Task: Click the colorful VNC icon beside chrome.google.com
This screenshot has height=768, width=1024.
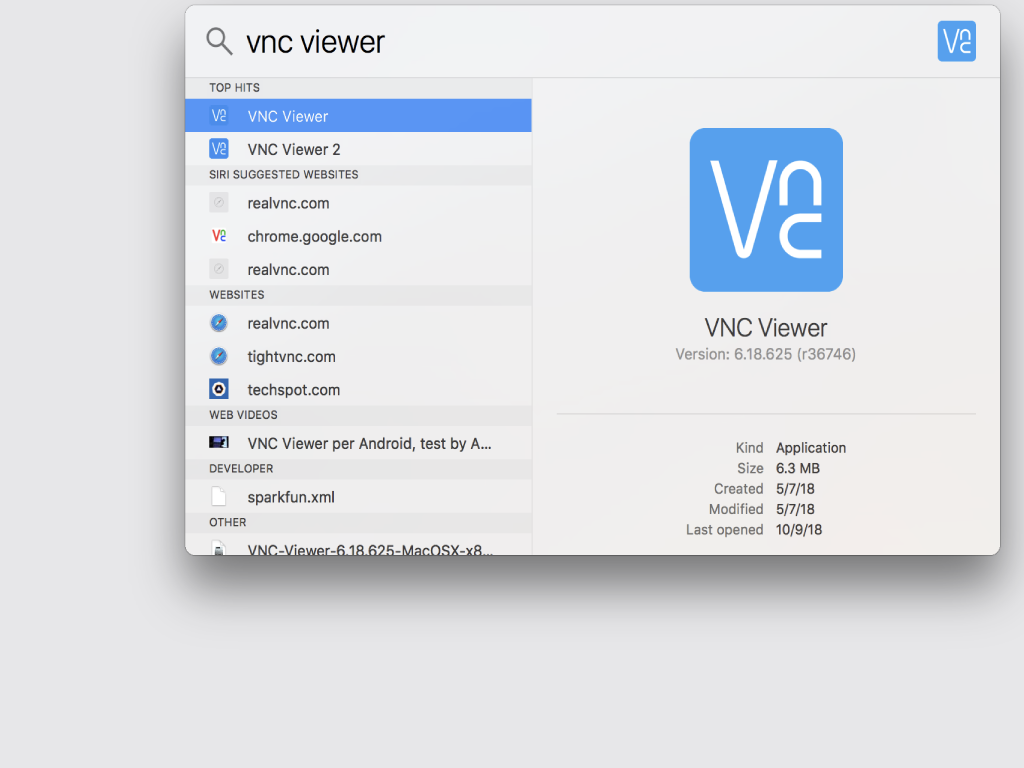Action: (x=219, y=236)
